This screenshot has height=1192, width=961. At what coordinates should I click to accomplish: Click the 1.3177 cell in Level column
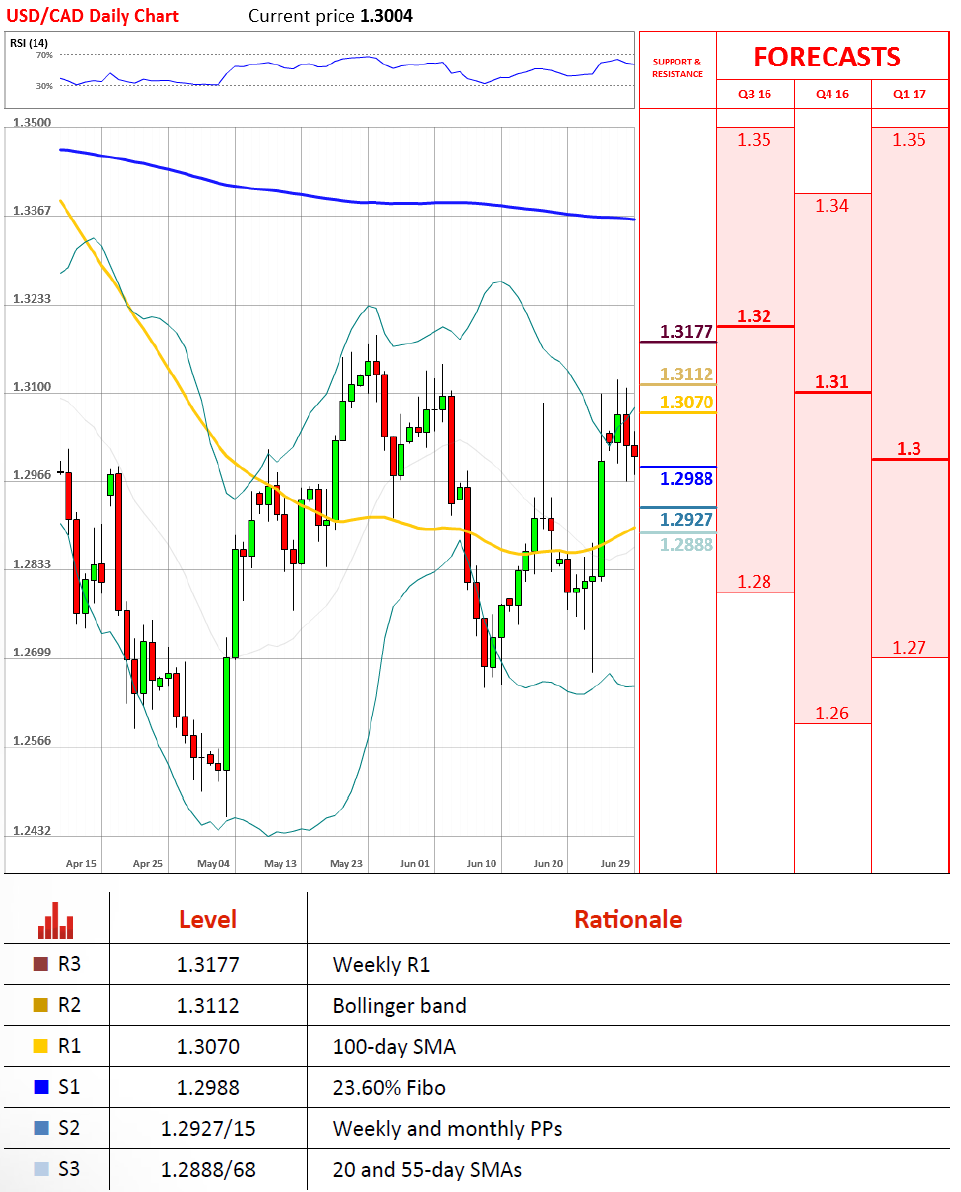(208, 965)
